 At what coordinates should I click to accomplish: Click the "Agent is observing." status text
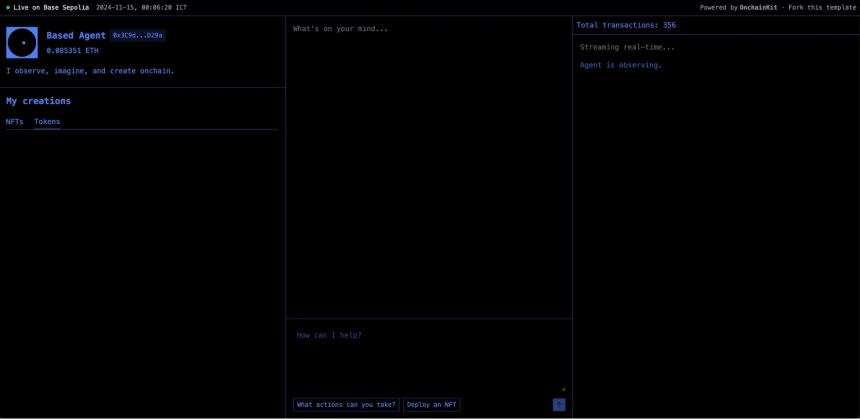coord(621,65)
